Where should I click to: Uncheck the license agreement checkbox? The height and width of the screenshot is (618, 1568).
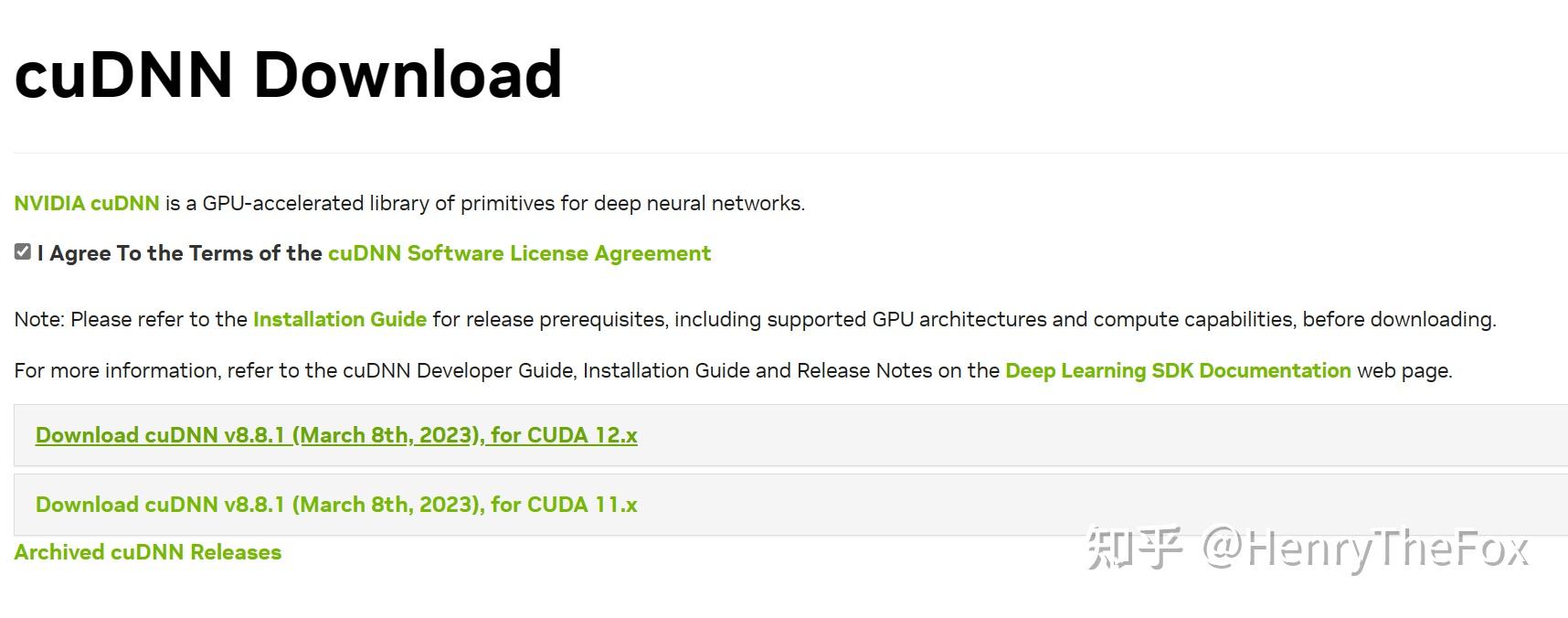click(x=23, y=252)
